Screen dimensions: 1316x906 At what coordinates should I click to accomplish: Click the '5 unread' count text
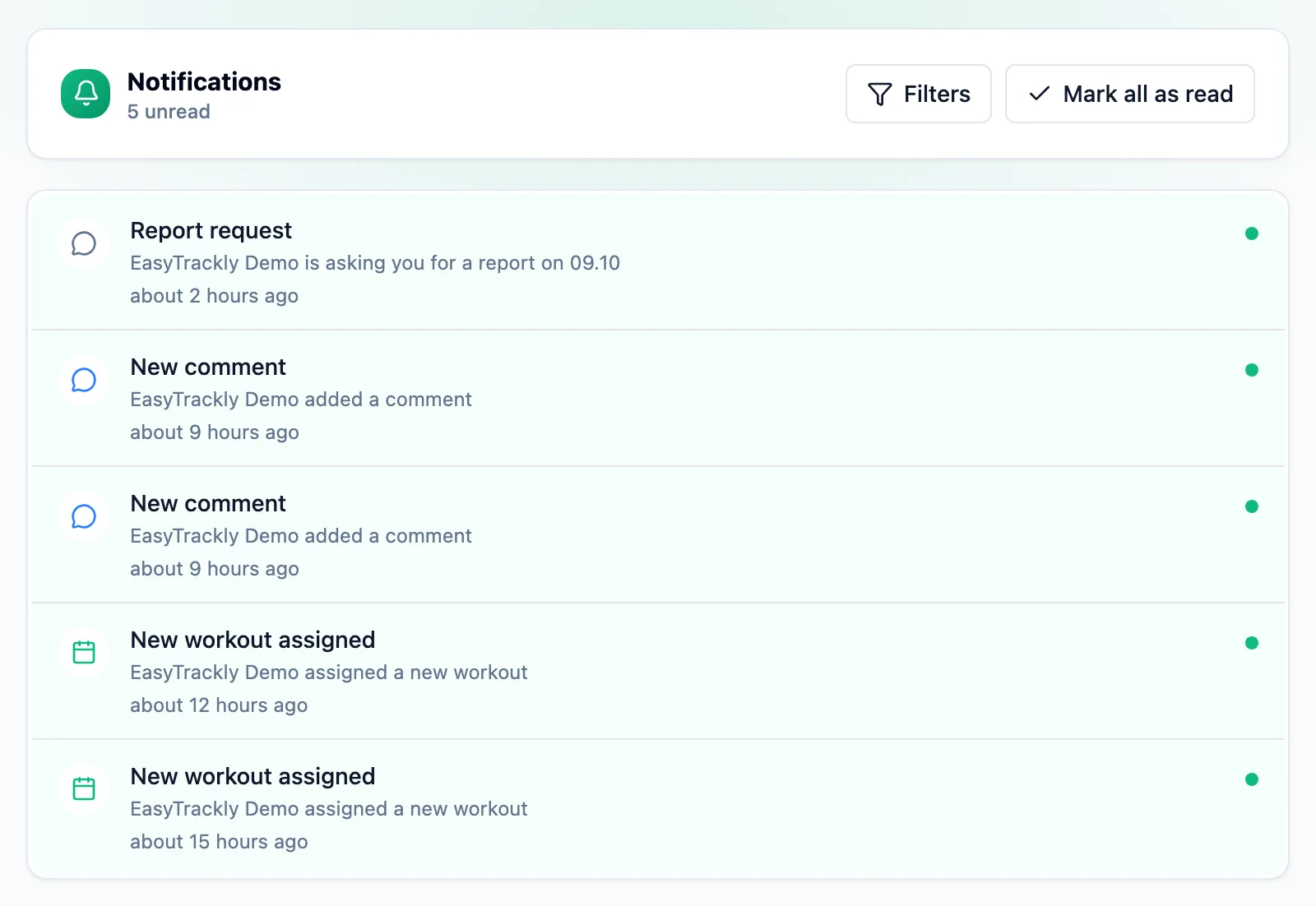pos(169,112)
